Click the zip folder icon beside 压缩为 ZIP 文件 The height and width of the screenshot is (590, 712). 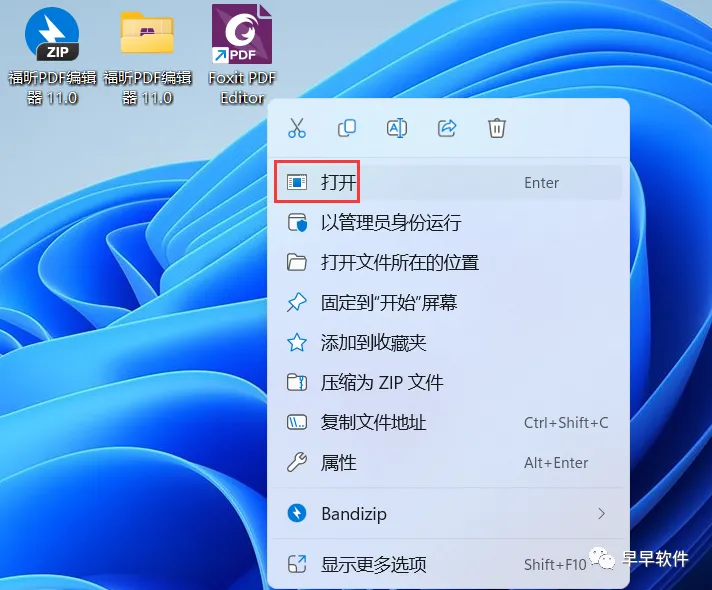point(297,382)
